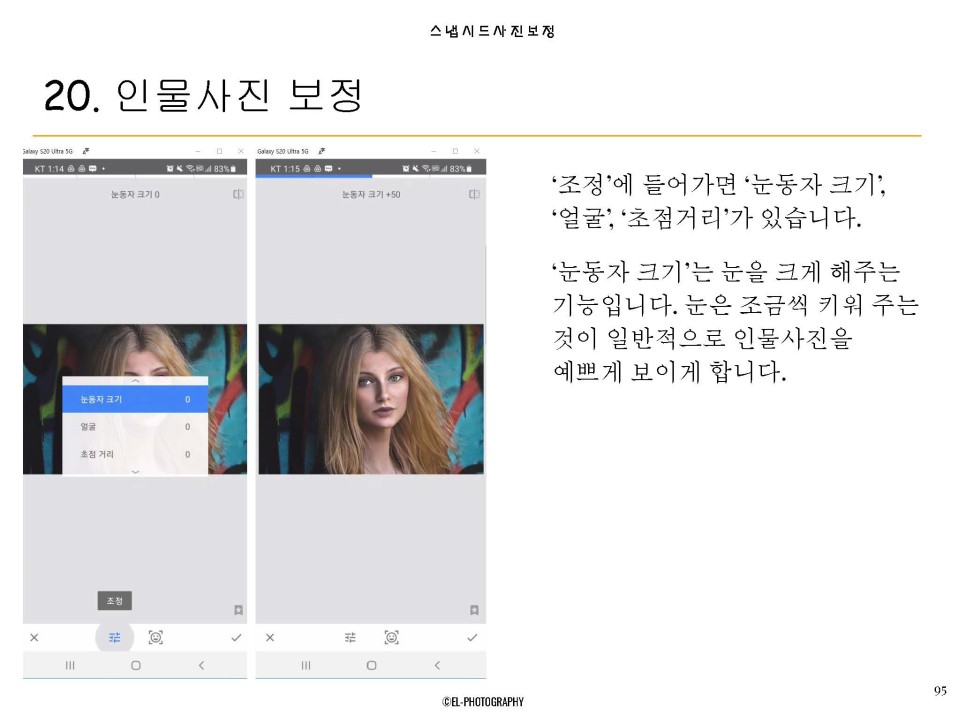The height and width of the screenshot is (725, 966).
Task: Click the bookmark icon in right phone
Action: tap(474, 610)
